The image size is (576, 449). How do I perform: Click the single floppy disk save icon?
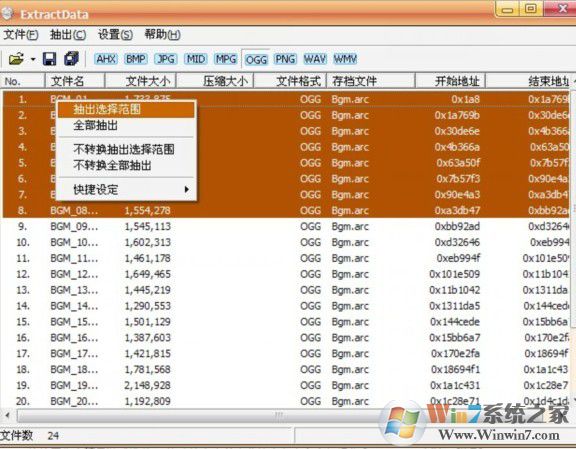tap(50, 59)
